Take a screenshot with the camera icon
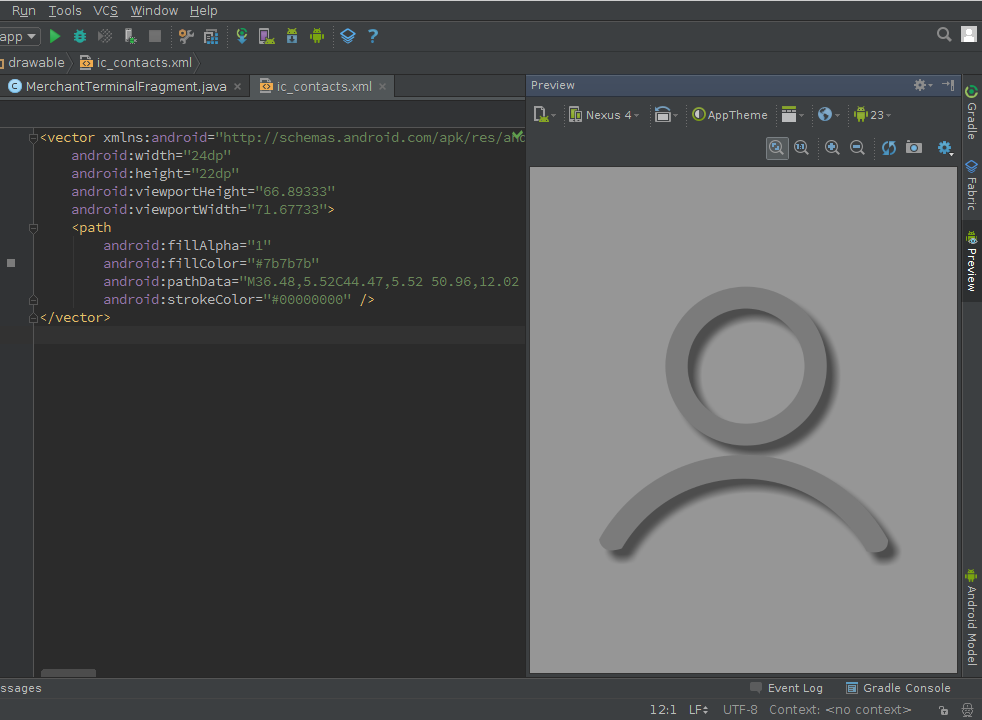The width and height of the screenshot is (982, 720). [x=913, y=147]
